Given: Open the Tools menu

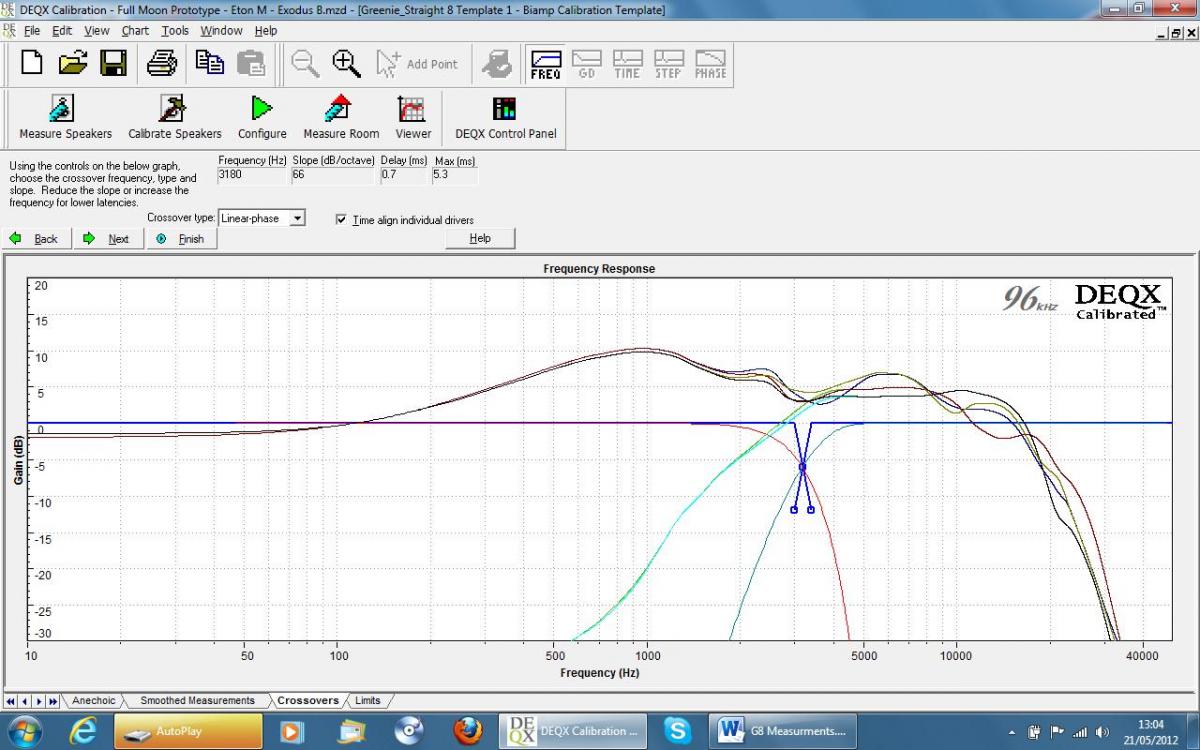Looking at the screenshot, I should [x=175, y=31].
